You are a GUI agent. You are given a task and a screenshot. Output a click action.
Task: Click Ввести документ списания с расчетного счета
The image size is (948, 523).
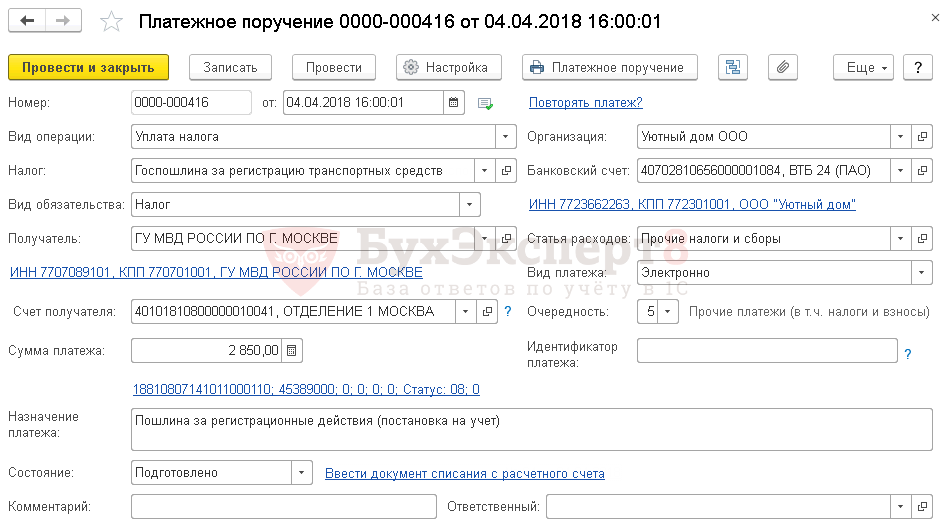pos(465,473)
